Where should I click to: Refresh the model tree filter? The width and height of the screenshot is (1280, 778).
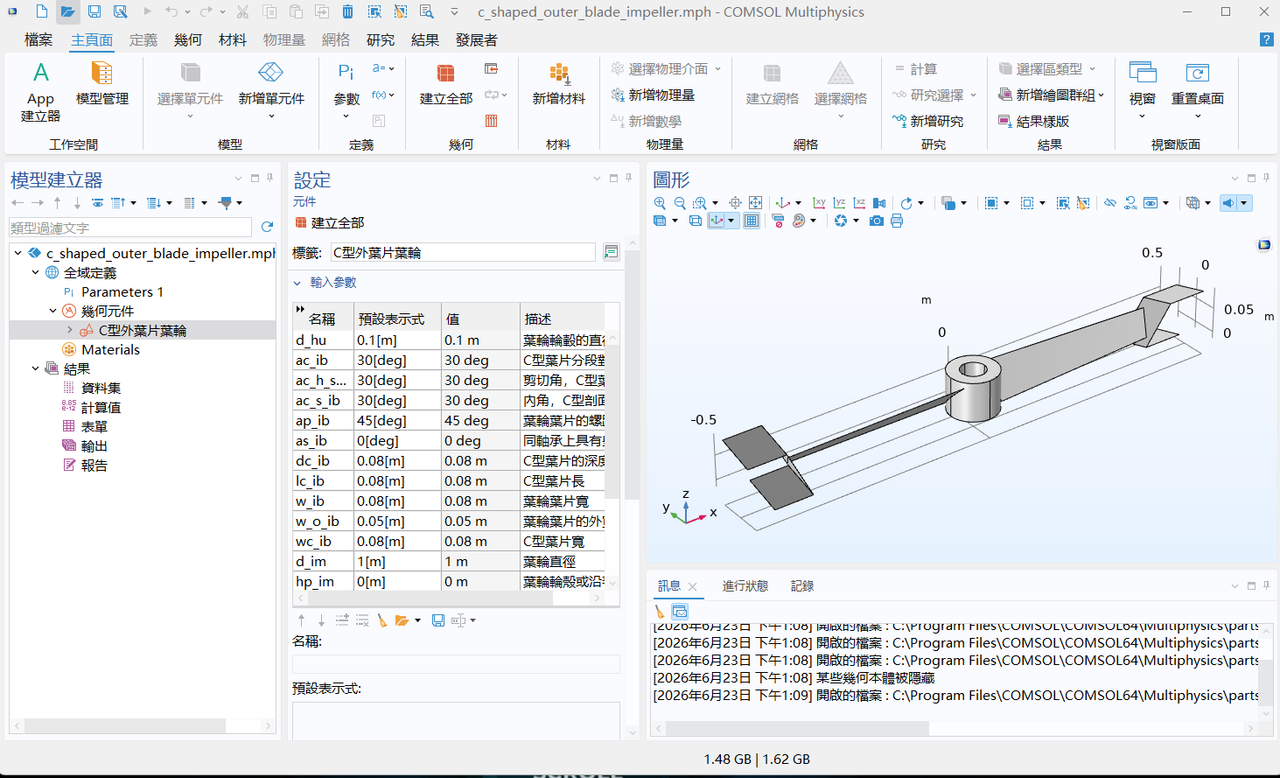(x=267, y=227)
